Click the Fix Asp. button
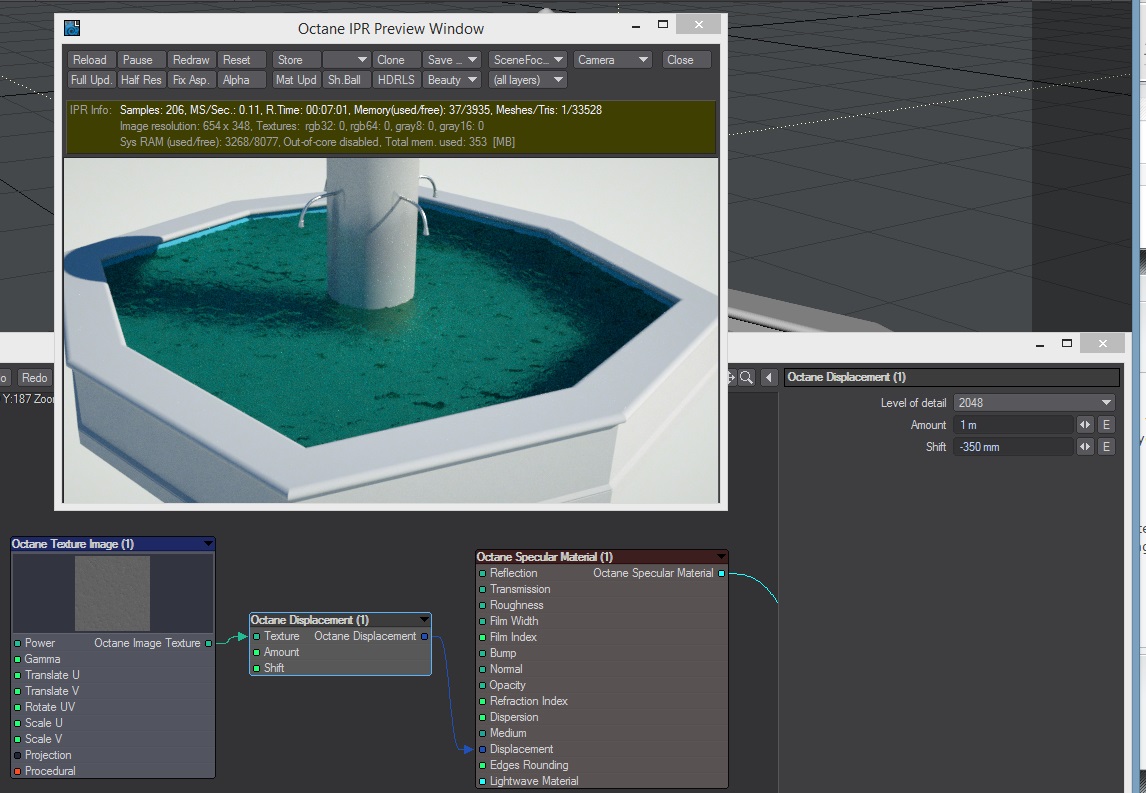The image size is (1146, 793). click(191, 80)
